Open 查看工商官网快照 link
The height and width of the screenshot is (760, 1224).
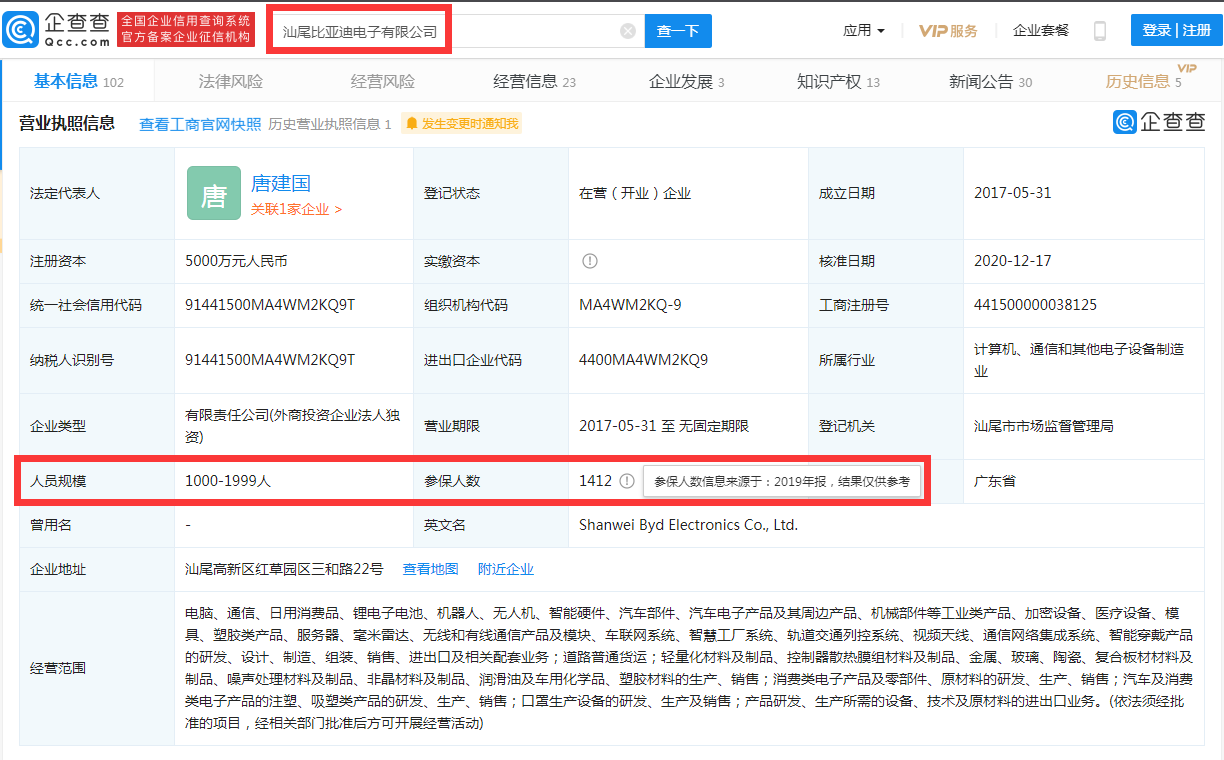(200, 124)
